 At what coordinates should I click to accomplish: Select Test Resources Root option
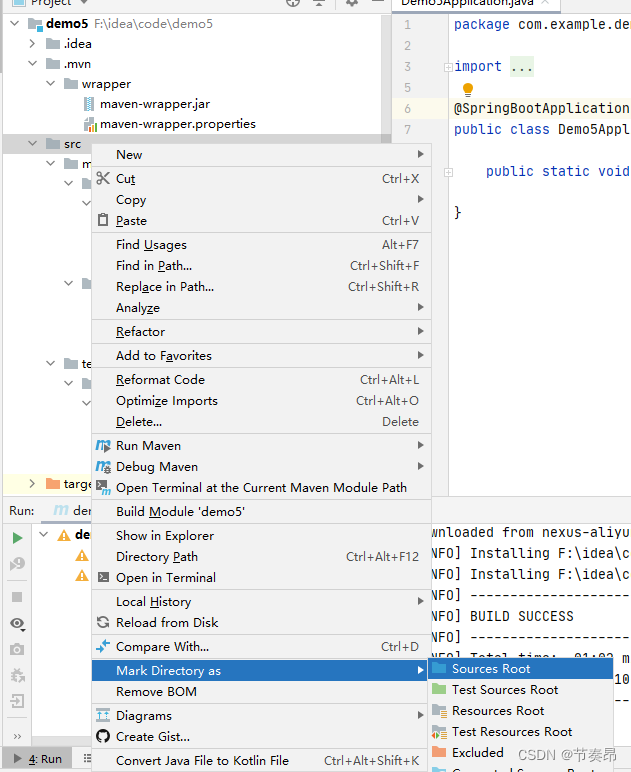click(x=521, y=732)
